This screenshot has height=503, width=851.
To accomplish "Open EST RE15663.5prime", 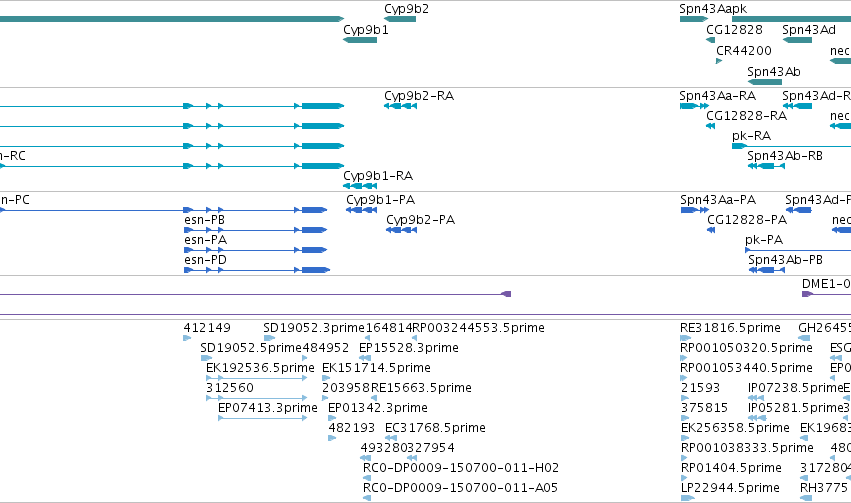I will pos(421,388).
